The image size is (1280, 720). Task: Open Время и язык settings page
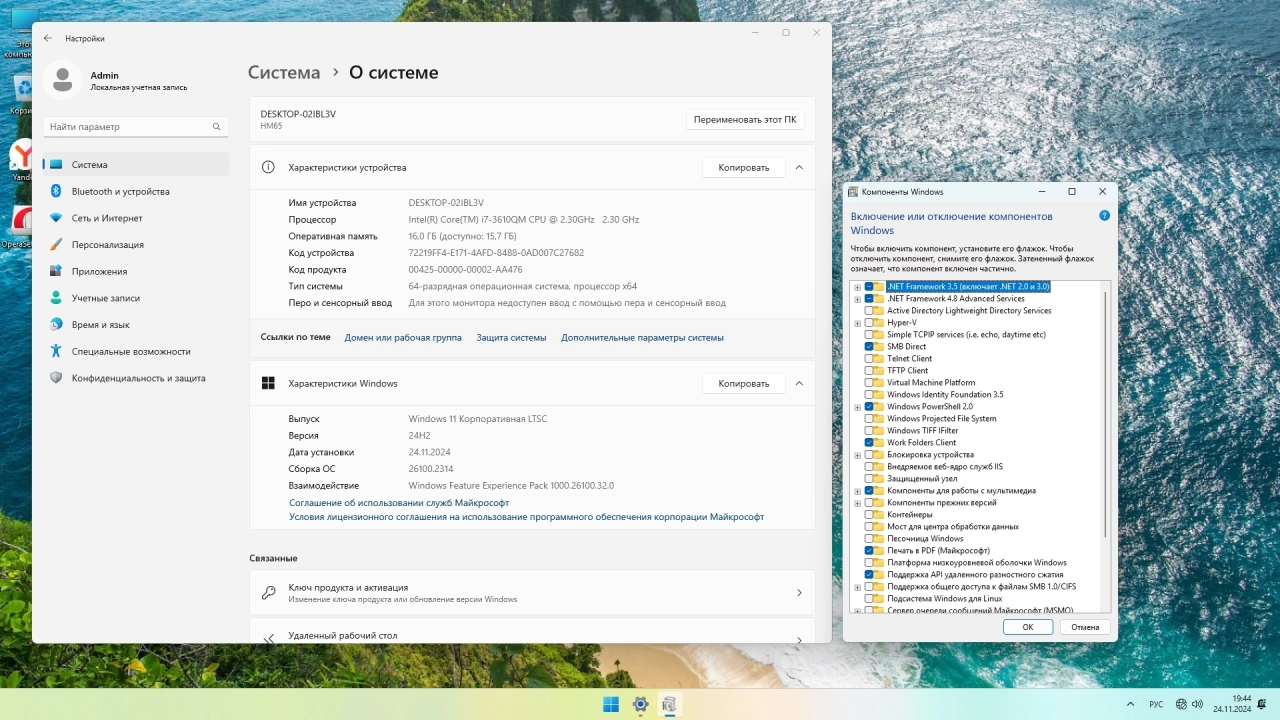136,325
